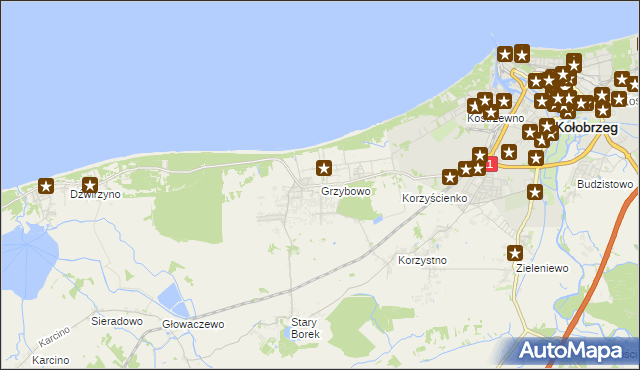Viewport: 640px width, 370px height.
Task: Click the Korzystno label
Action: point(422,260)
